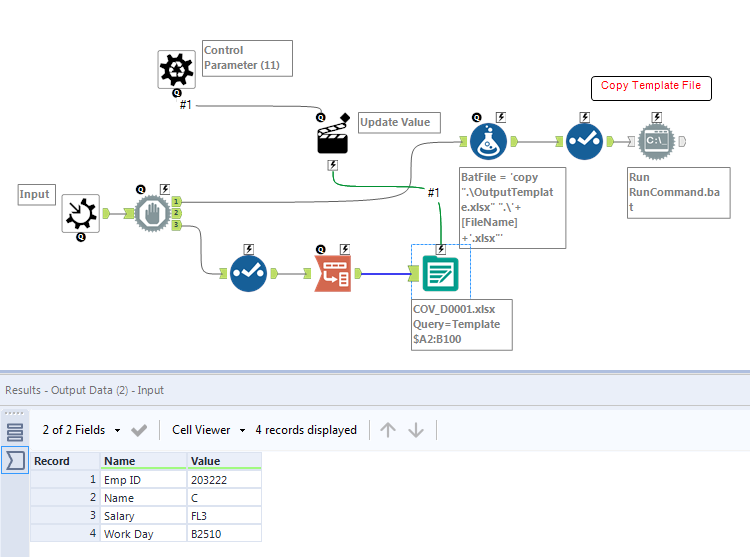Viewport: 750px width, 557px height.
Task: Switch to results messages list view icon
Action: 15,432
